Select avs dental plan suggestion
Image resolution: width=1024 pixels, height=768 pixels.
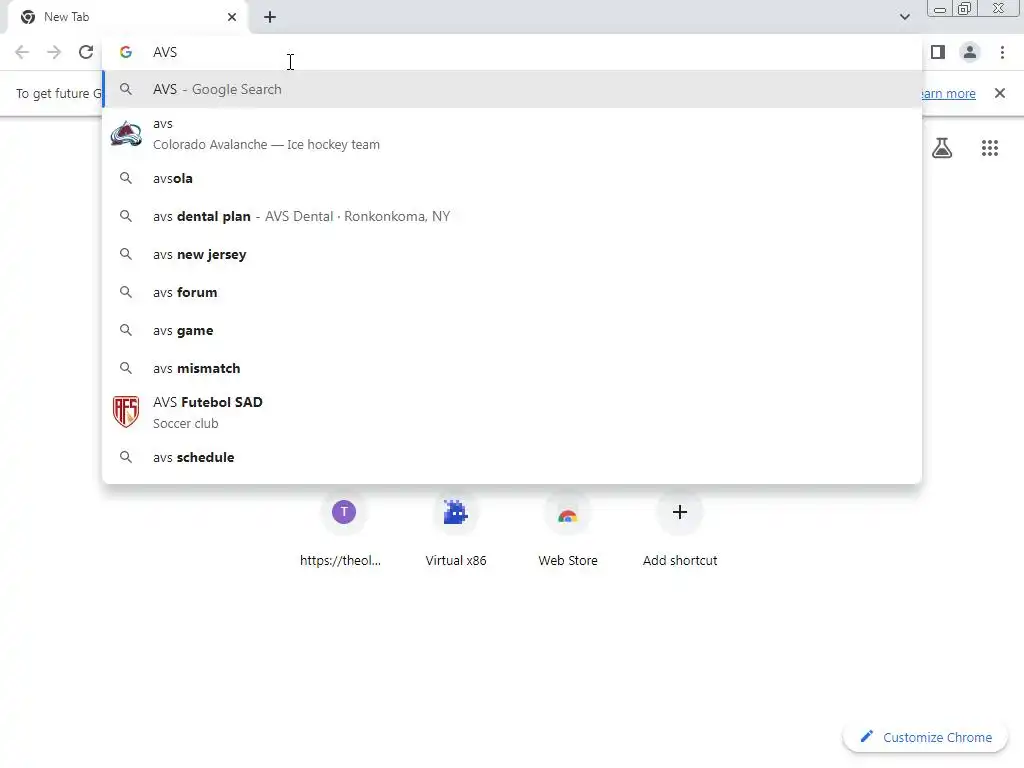pos(512,216)
